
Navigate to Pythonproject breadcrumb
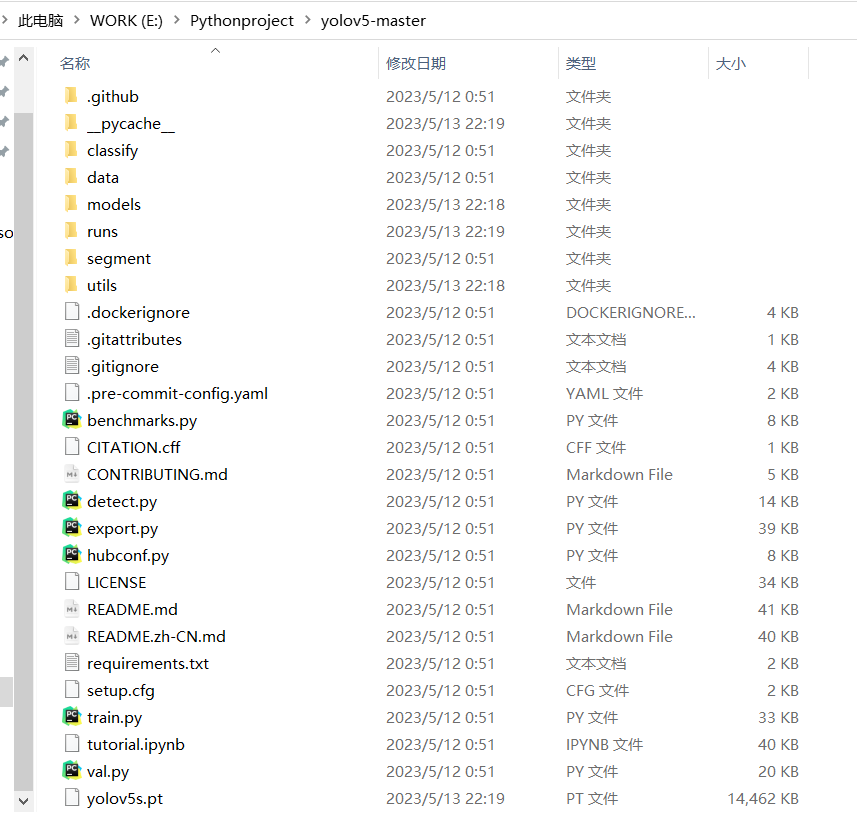click(242, 21)
